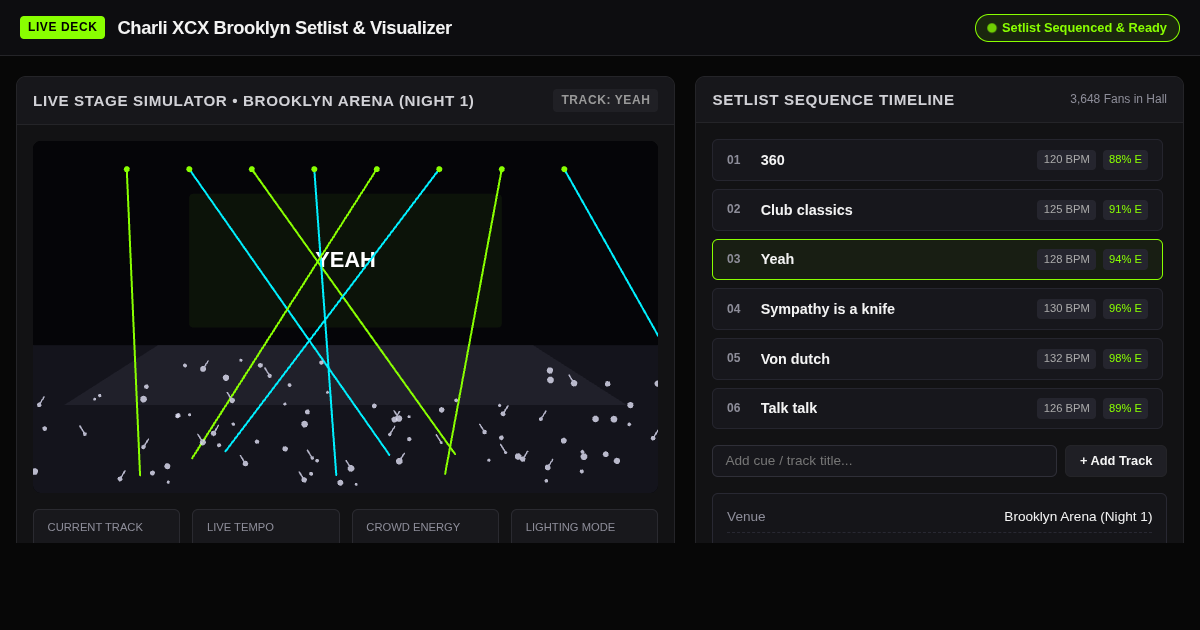Click the YEAH text on stage screen
1200x630 pixels.
point(345,260)
